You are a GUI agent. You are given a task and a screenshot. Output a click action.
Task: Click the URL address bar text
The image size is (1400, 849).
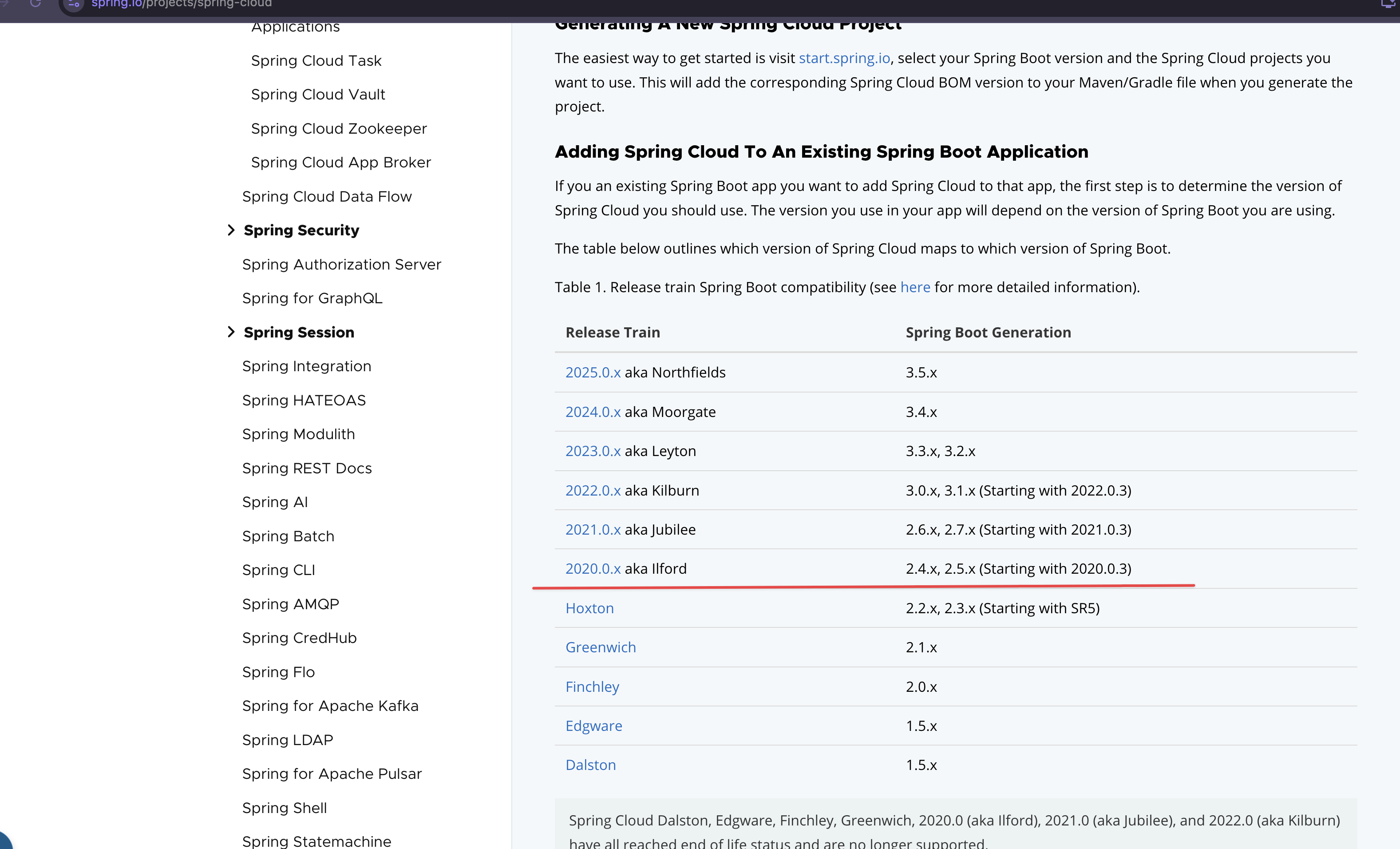182,4
